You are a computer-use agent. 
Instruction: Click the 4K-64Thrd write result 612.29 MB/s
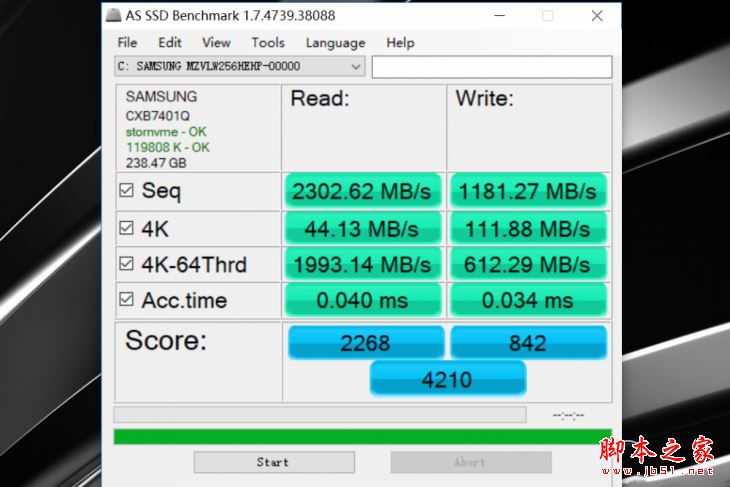(528, 264)
